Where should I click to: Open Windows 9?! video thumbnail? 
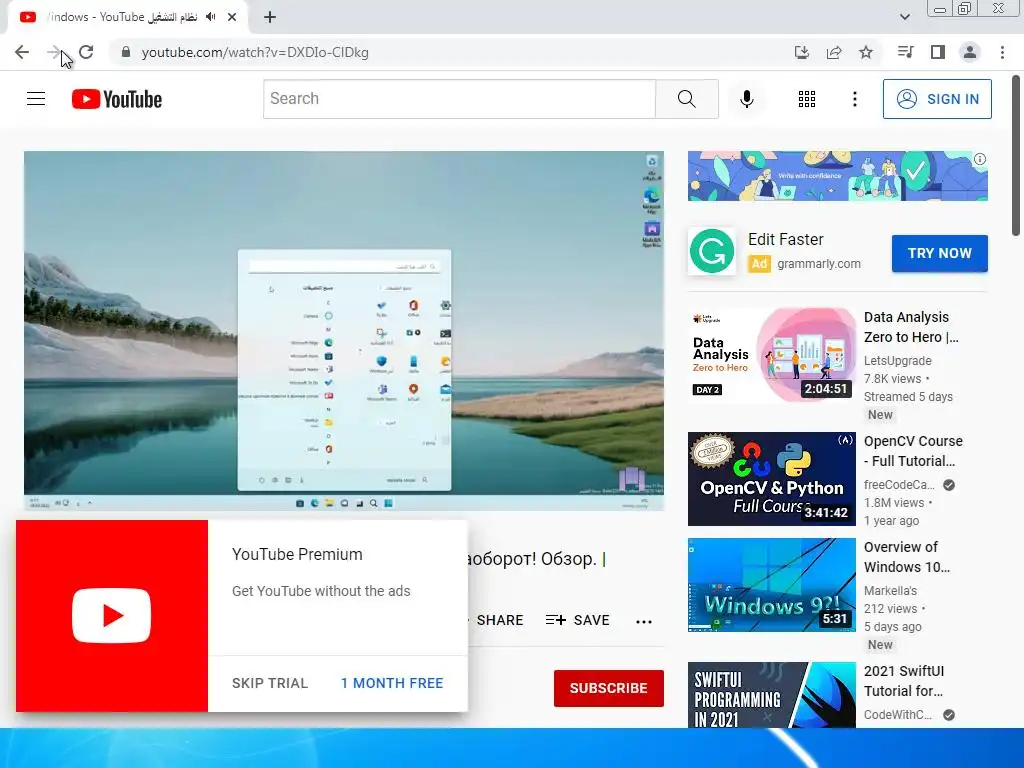[x=772, y=584]
